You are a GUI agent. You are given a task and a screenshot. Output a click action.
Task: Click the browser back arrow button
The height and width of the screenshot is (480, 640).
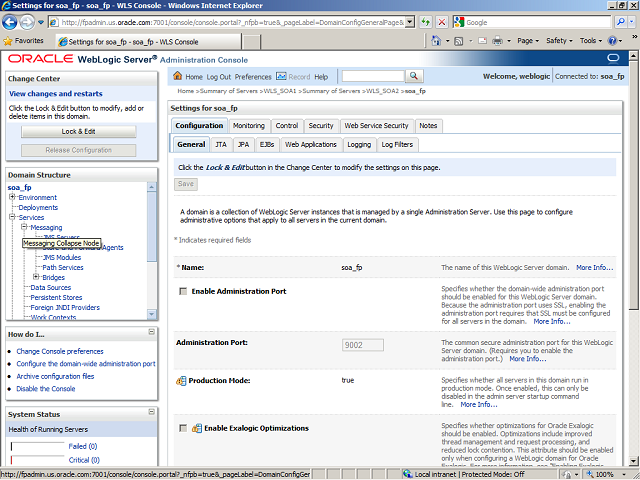[13, 21]
